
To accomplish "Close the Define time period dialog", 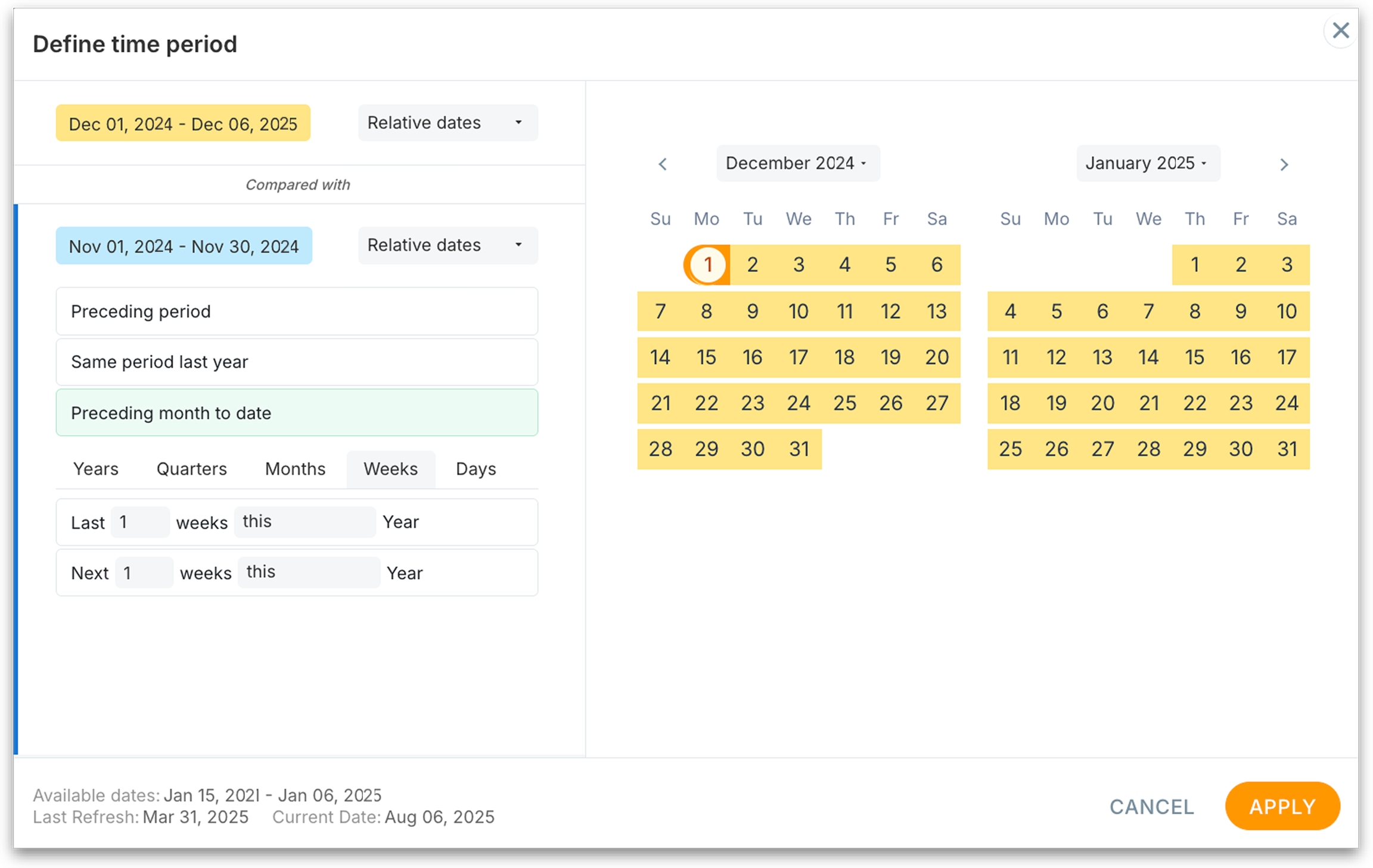I will coord(1340,30).
